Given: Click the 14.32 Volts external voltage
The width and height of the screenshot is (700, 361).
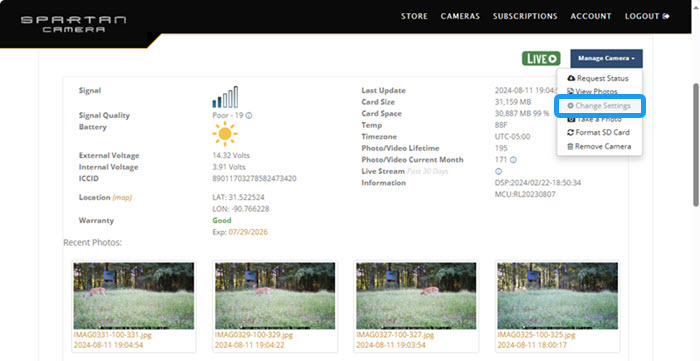Looking at the screenshot, I should pos(231,155).
